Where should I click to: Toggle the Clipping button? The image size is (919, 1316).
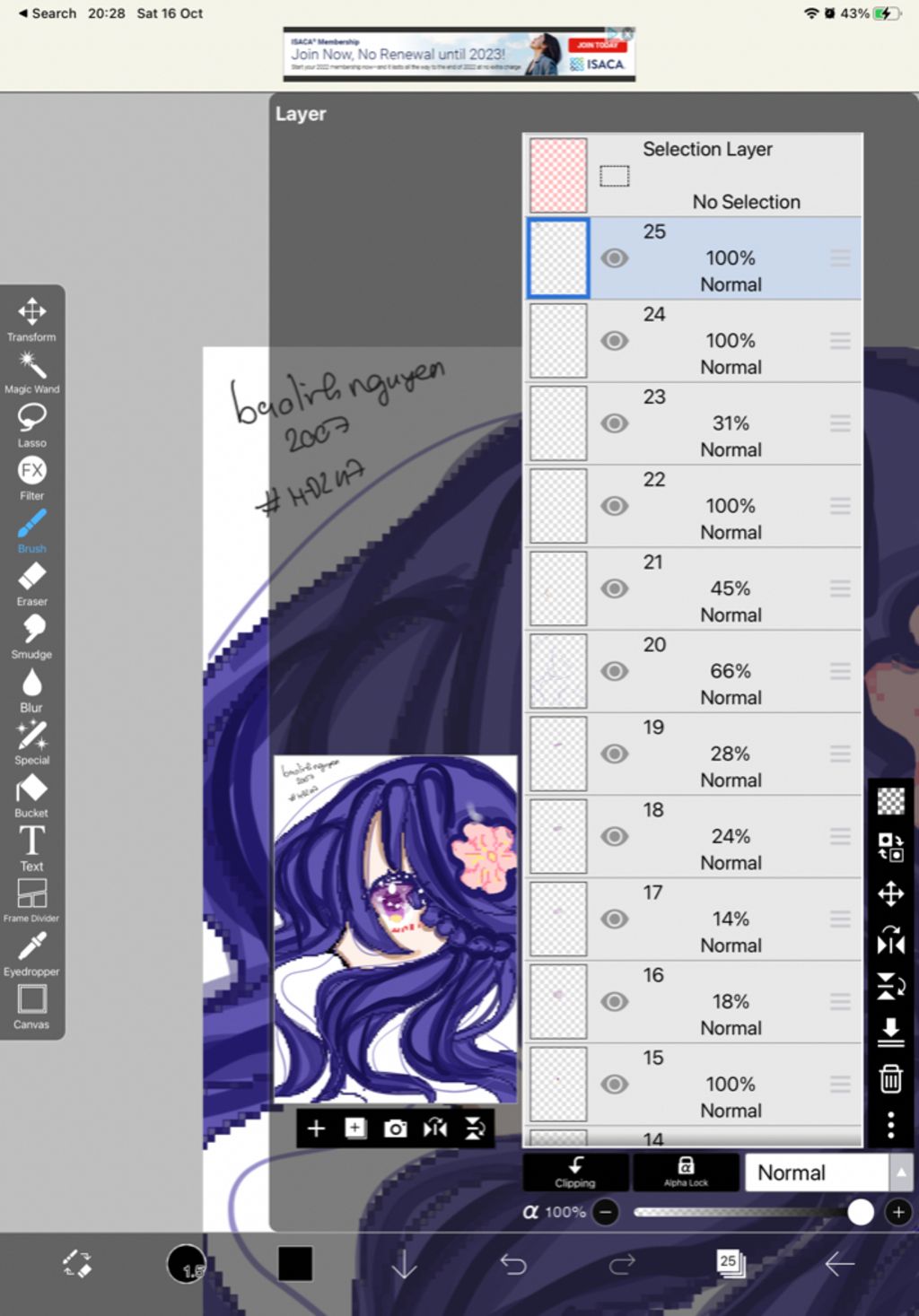click(575, 1172)
